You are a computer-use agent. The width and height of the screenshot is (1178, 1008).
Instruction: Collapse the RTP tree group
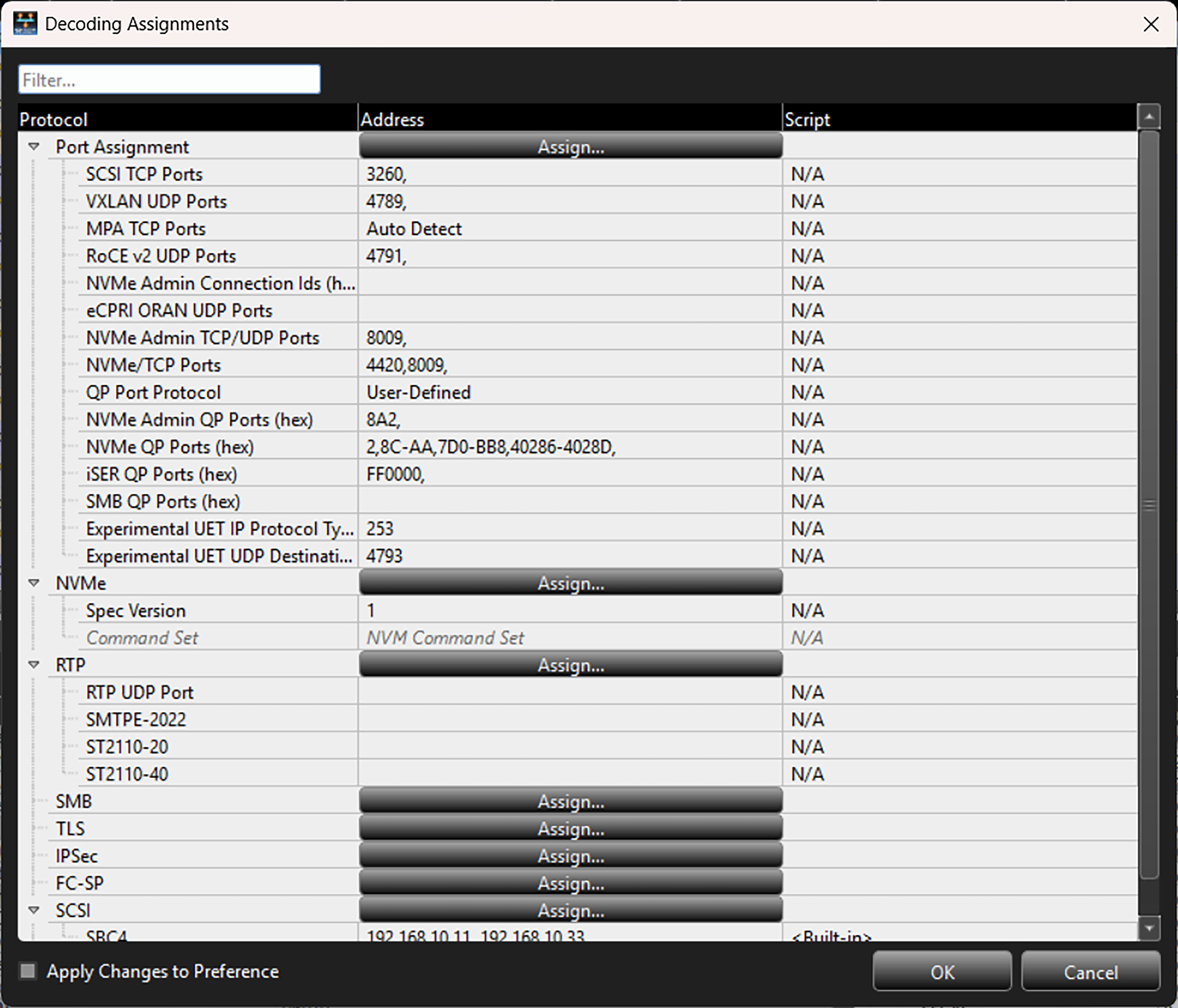pos(34,665)
